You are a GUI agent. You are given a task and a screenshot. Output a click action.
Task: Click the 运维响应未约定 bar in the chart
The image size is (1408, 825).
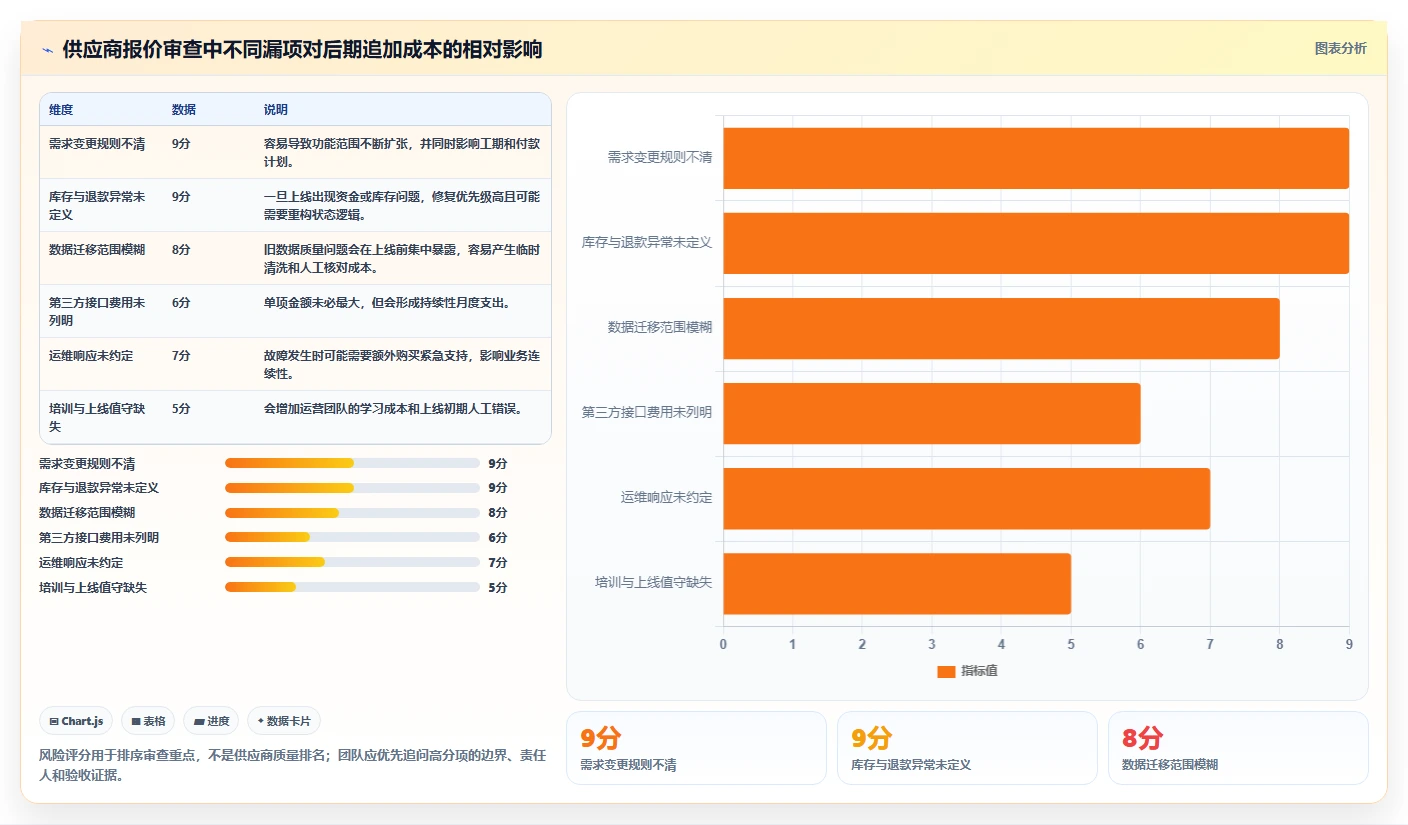[966, 498]
